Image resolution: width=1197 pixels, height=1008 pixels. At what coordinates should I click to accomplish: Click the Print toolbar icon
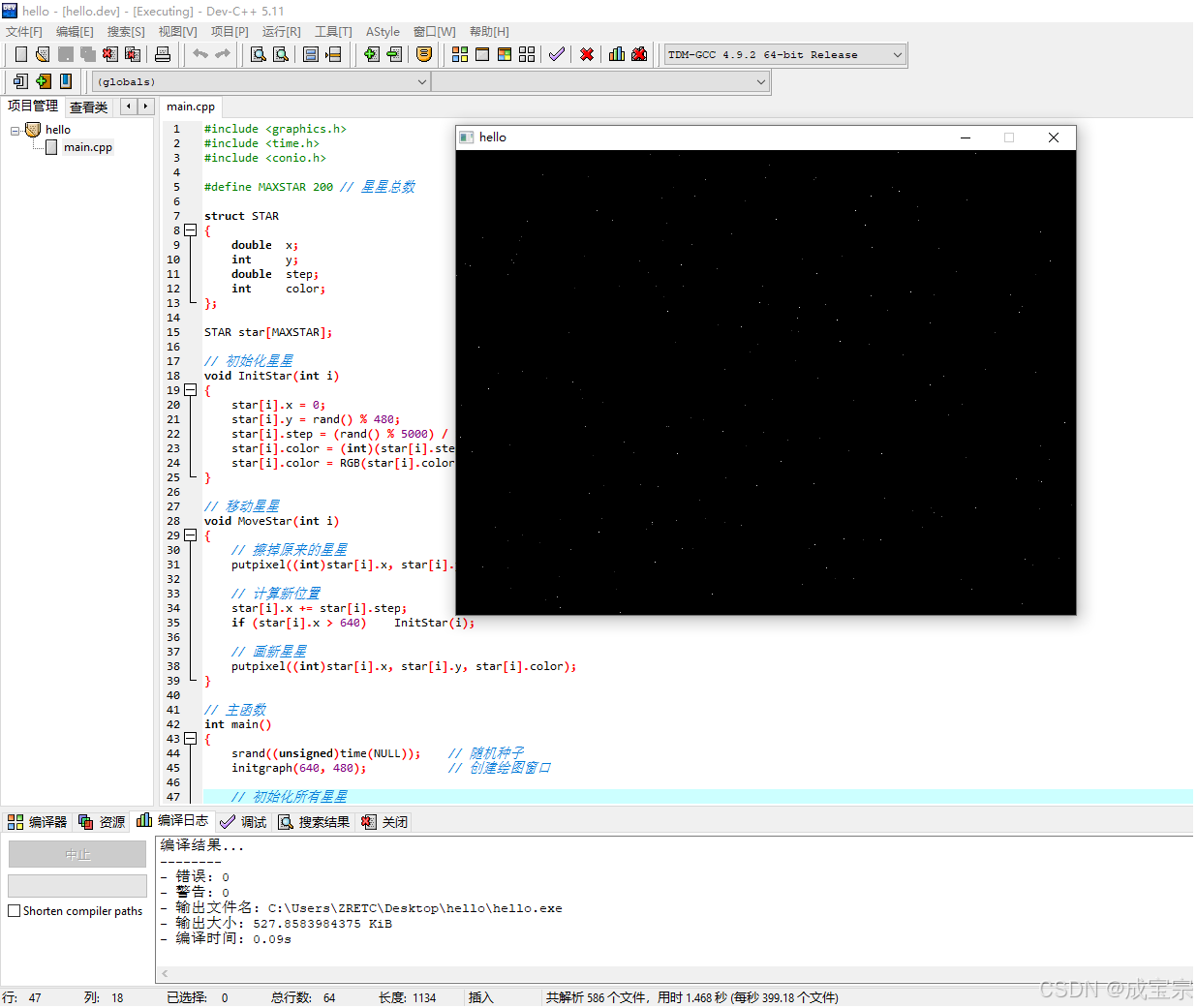tap(163, 54)
